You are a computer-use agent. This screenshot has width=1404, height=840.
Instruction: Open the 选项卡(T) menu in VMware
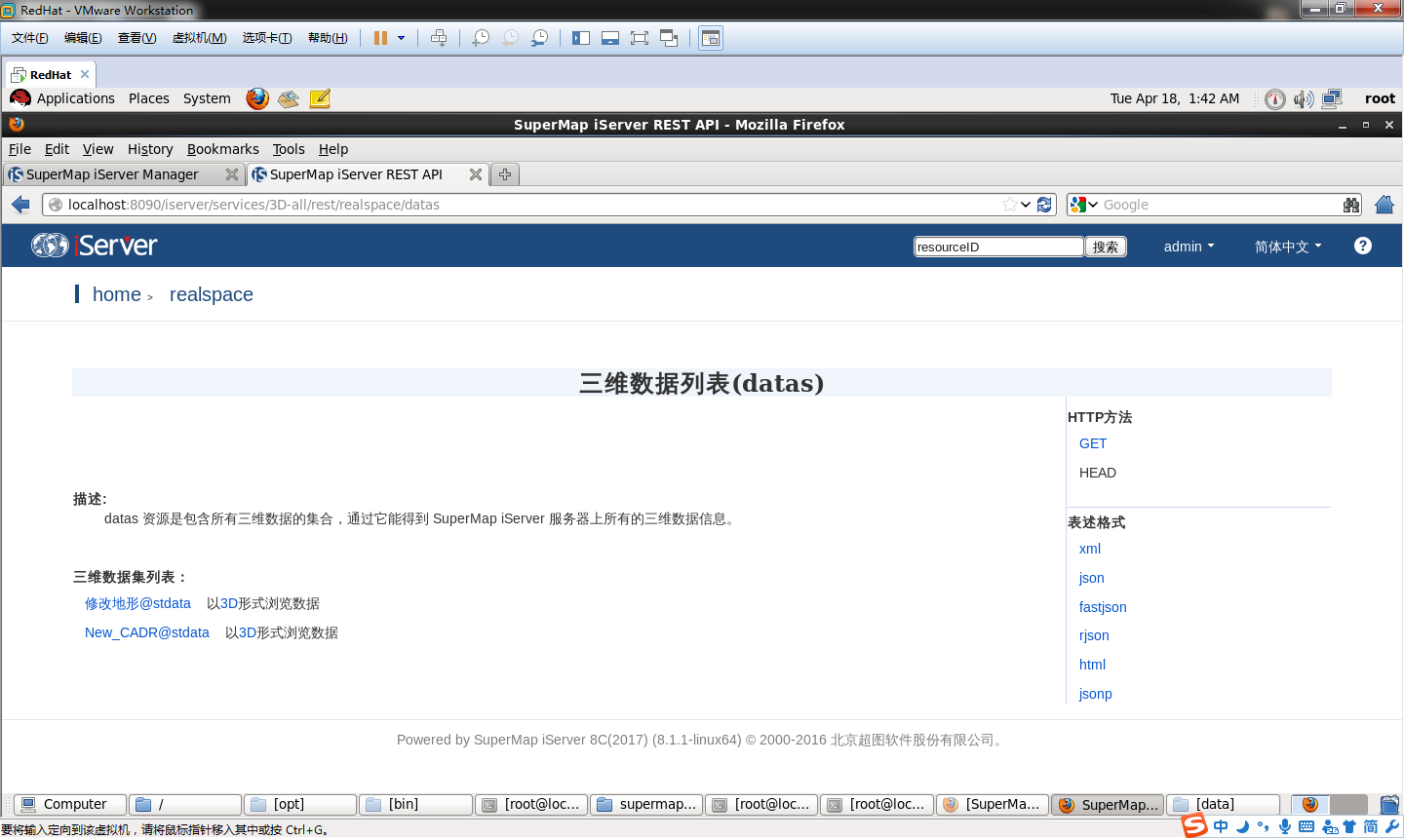click(x=267, y=38)
